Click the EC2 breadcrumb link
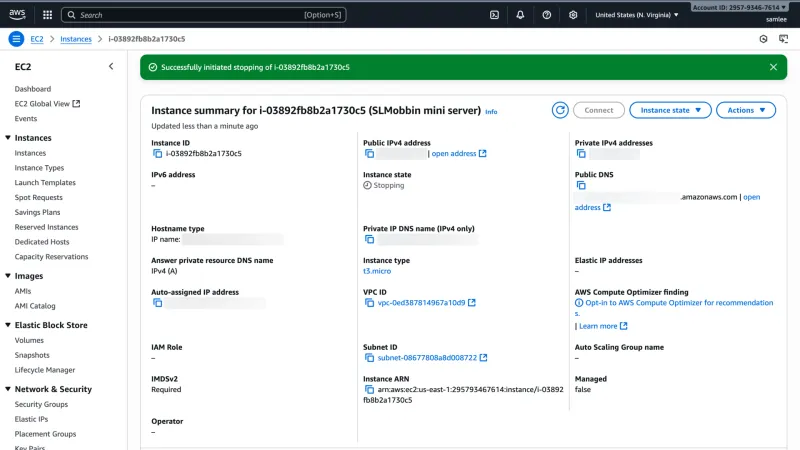Screen dimensions: 800x450 click(37, 39)
